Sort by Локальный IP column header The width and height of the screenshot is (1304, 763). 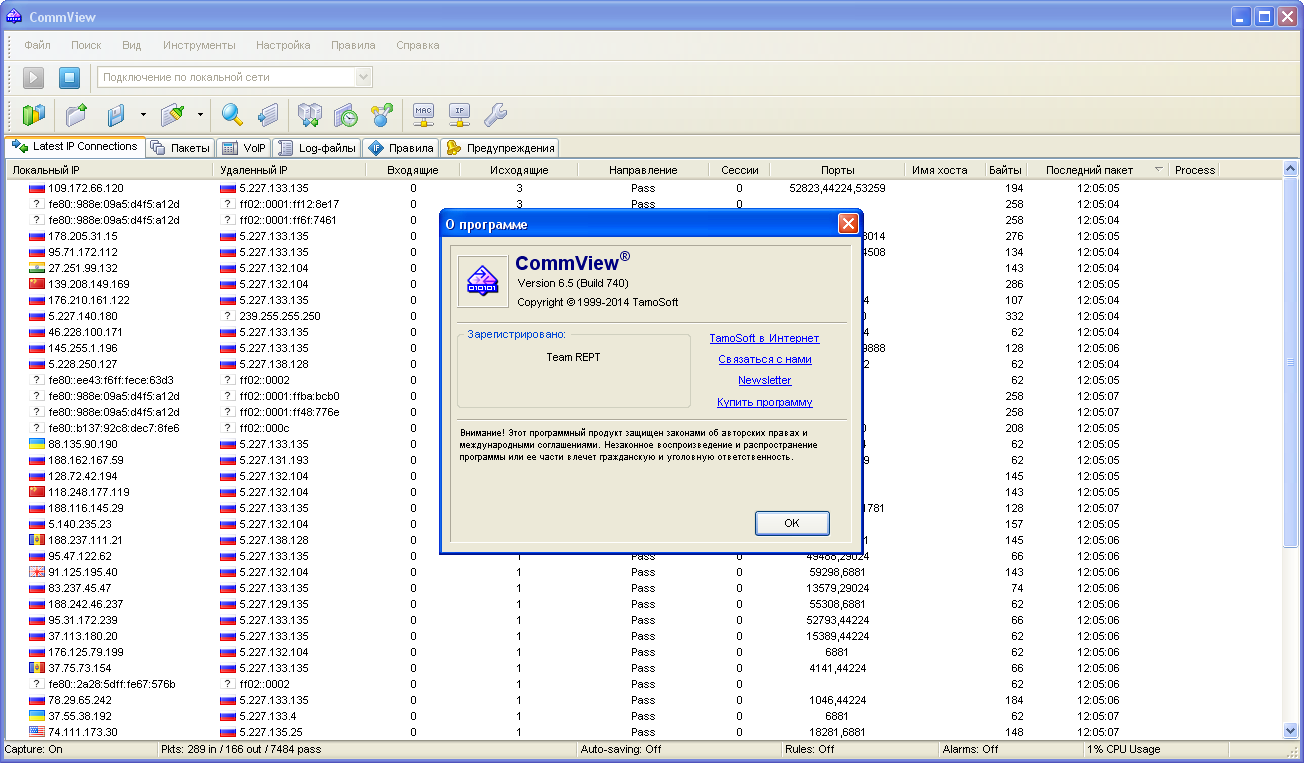110,170
